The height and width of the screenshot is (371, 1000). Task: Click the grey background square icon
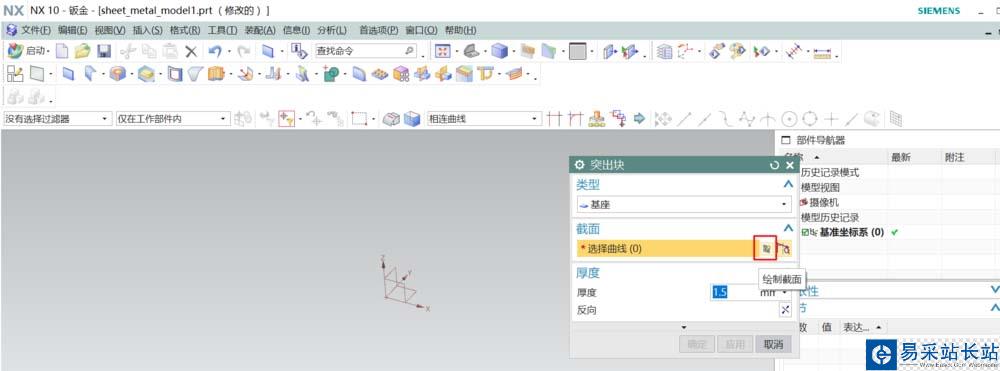click(x=577, y=52)
